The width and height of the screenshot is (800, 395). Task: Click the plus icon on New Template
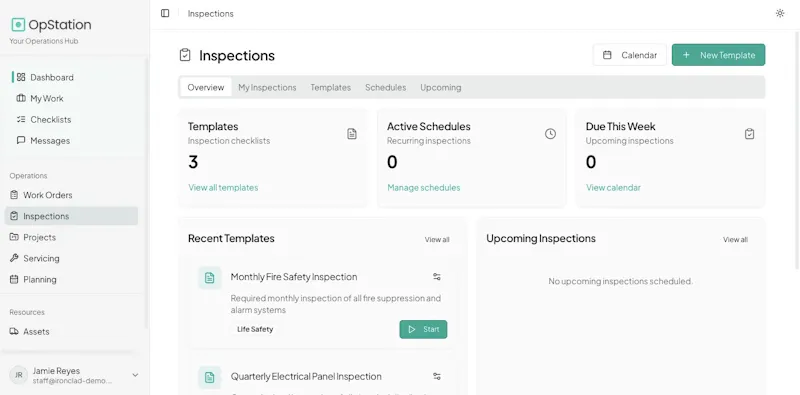coord(686,55)
